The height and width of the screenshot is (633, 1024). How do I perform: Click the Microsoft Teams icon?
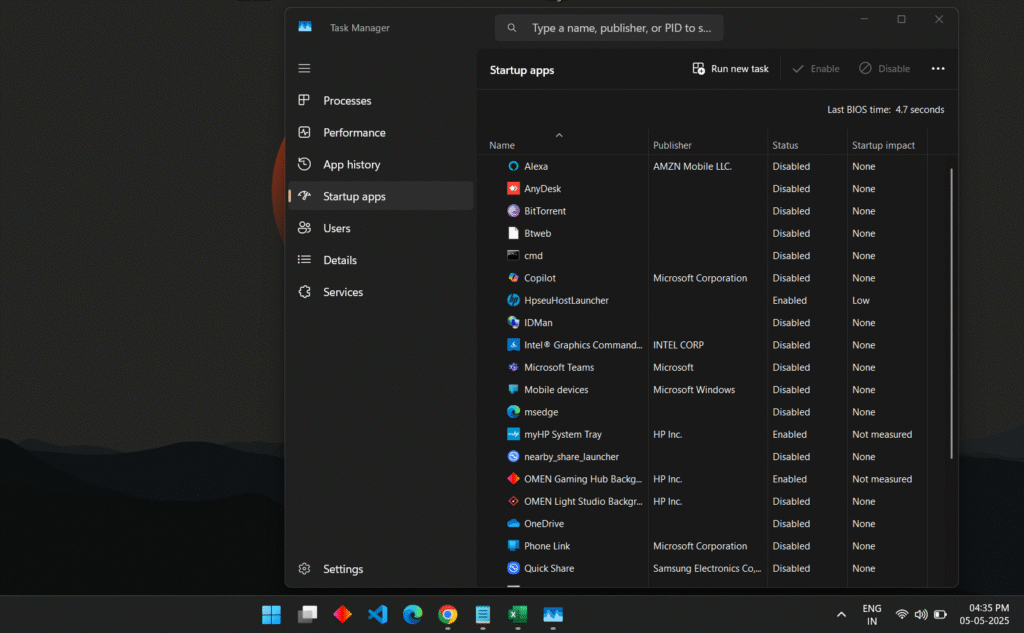point(513,367)
